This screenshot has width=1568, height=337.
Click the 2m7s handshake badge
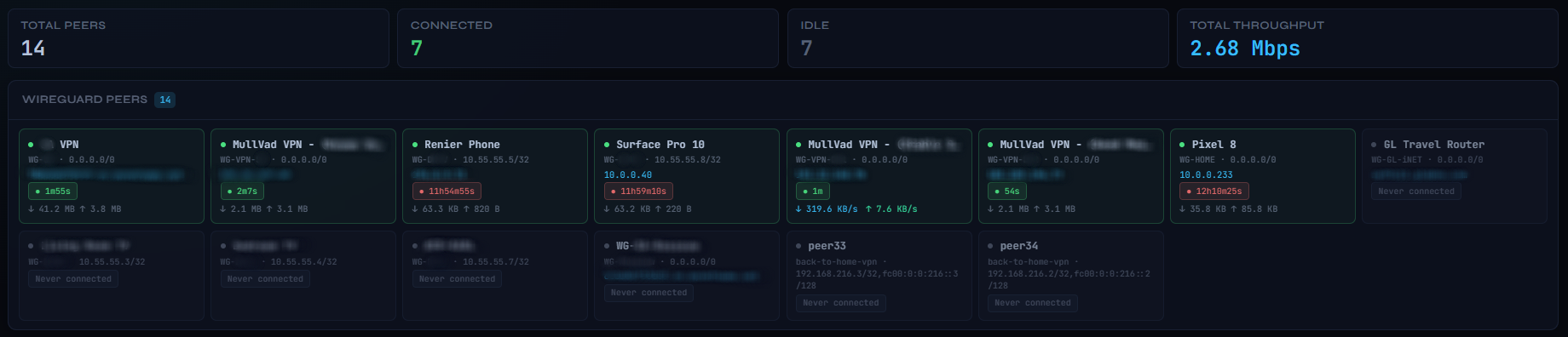pyautogui.click(x=243, y=191)
